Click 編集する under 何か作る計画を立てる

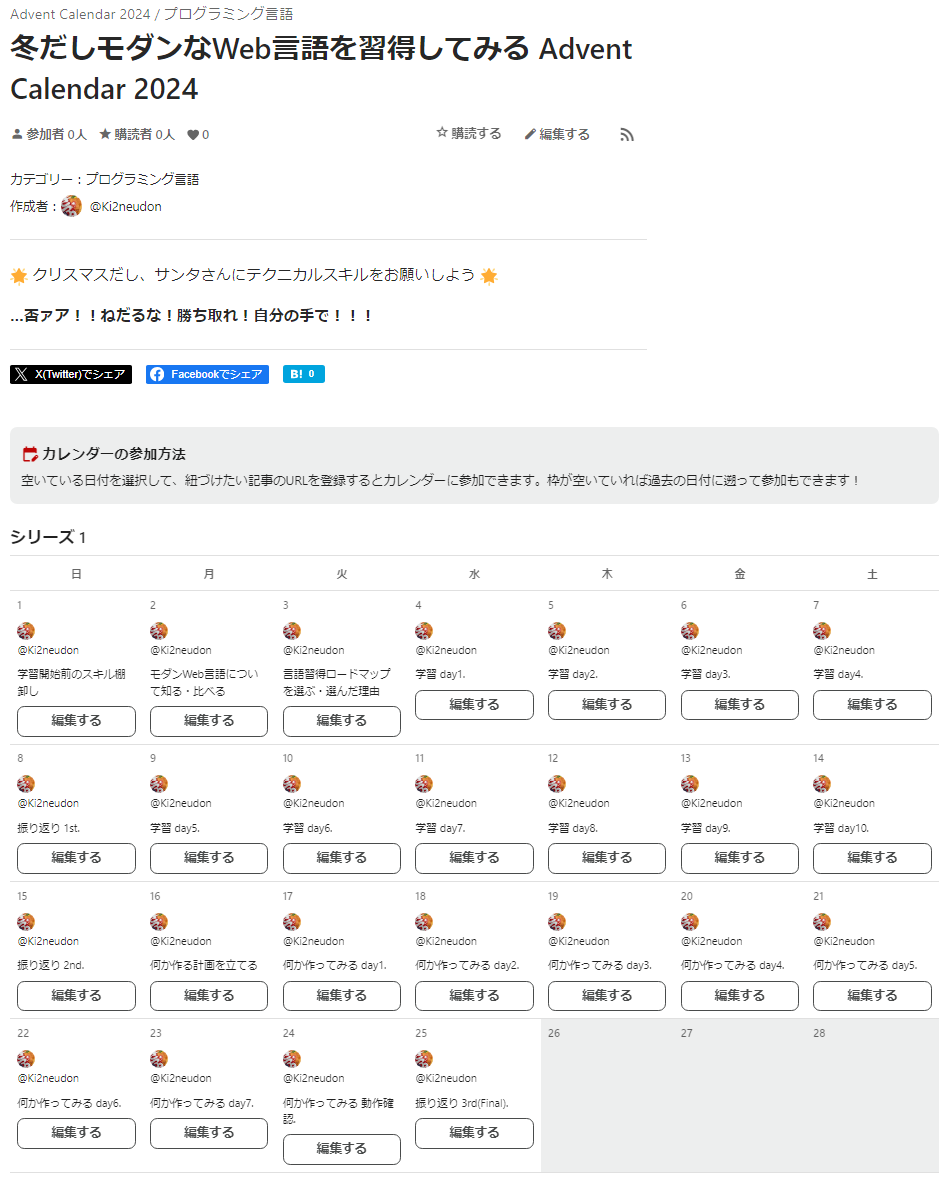click(209, 996)
